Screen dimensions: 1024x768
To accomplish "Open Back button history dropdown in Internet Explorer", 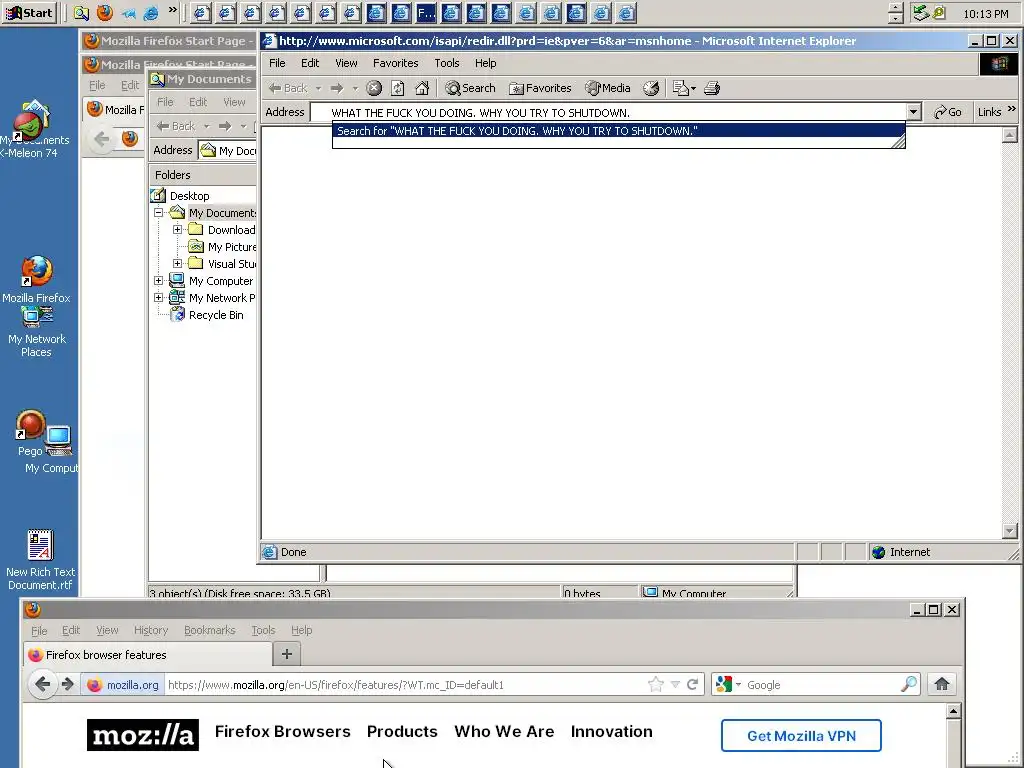I will pyautogui.click(x=318, y=88).
